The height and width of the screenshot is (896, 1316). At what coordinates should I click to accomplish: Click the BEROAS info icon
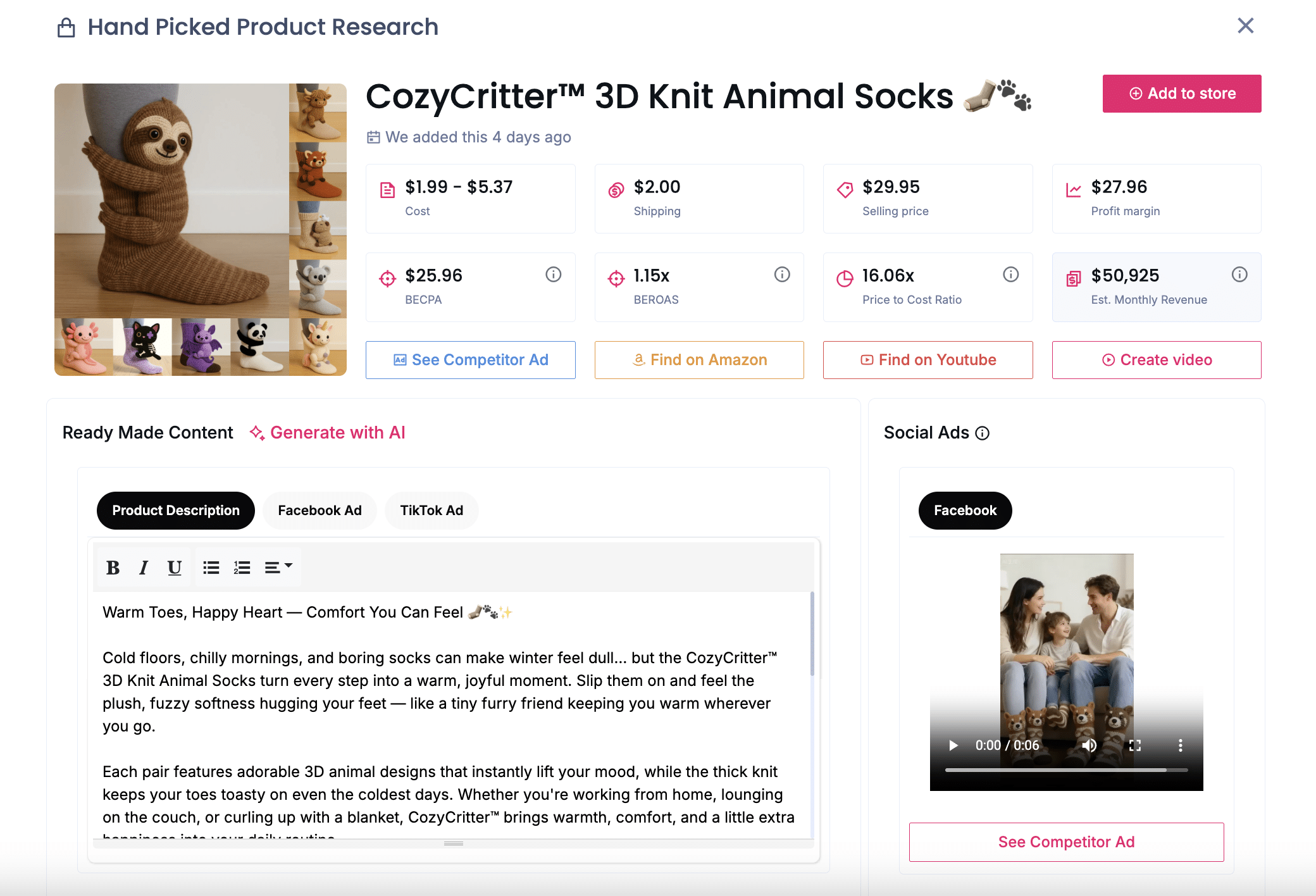[782, 274]
